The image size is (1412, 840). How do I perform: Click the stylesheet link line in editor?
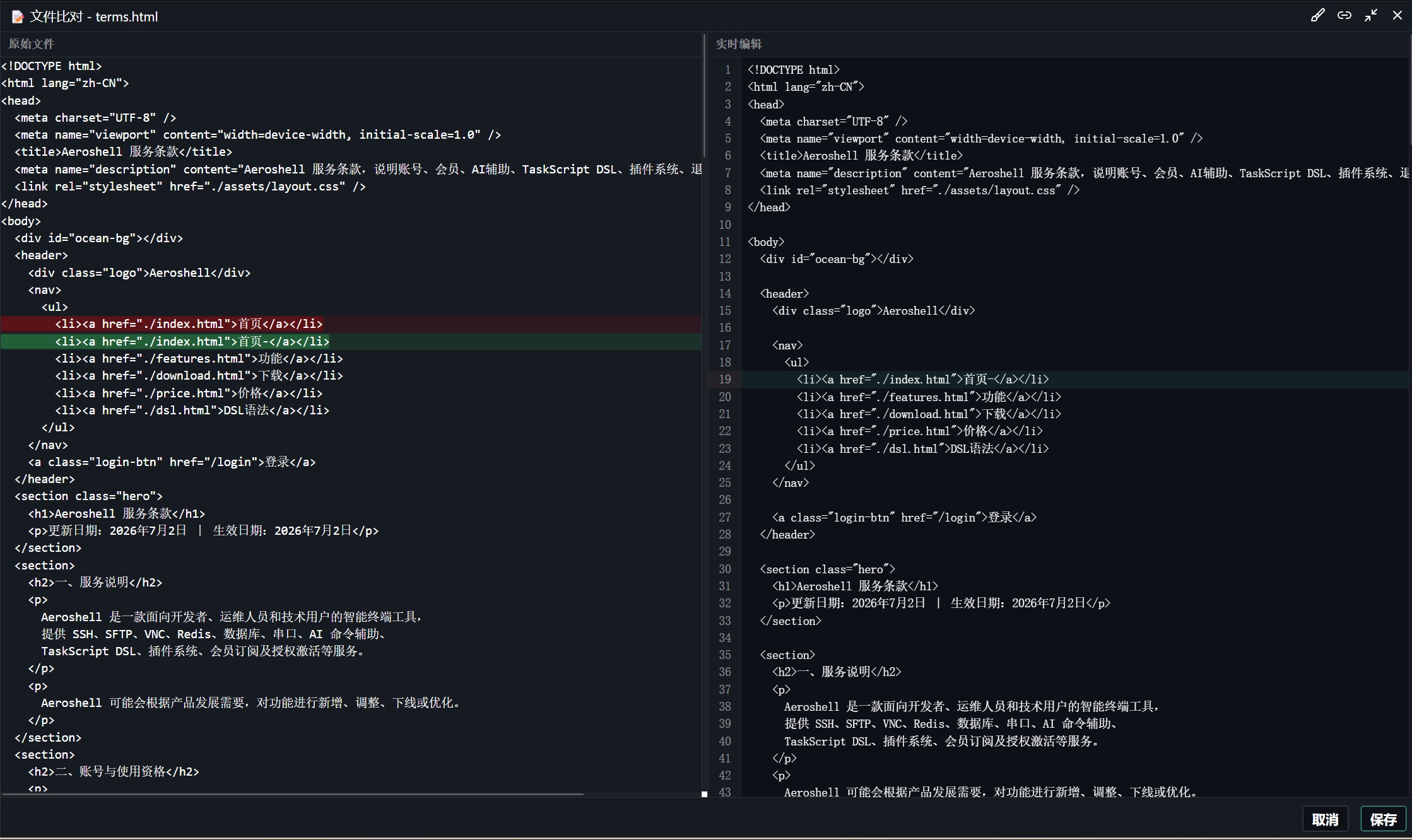pos(919,190)
